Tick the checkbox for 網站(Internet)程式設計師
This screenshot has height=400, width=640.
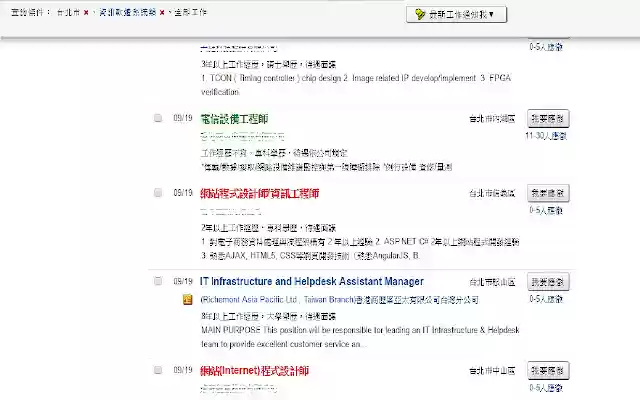click(x=158, y=370)
